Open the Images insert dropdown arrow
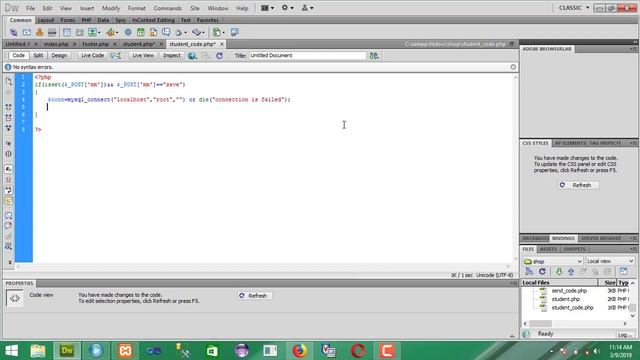 (99, 33)
